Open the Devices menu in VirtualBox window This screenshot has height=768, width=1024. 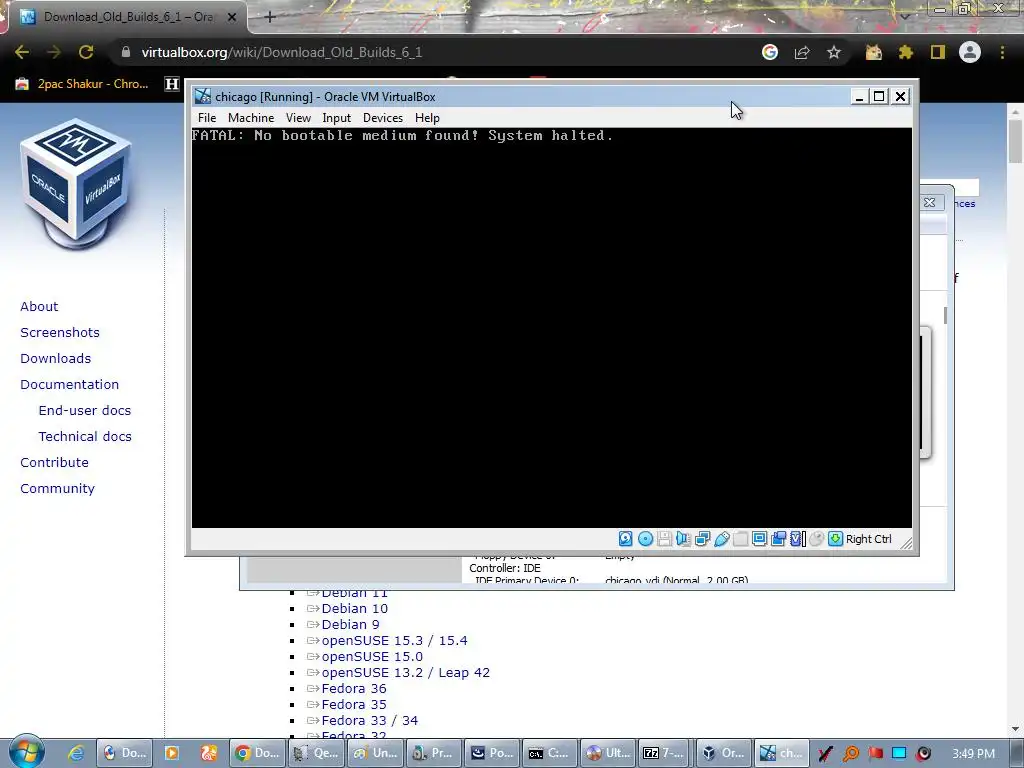pos(383,118)
